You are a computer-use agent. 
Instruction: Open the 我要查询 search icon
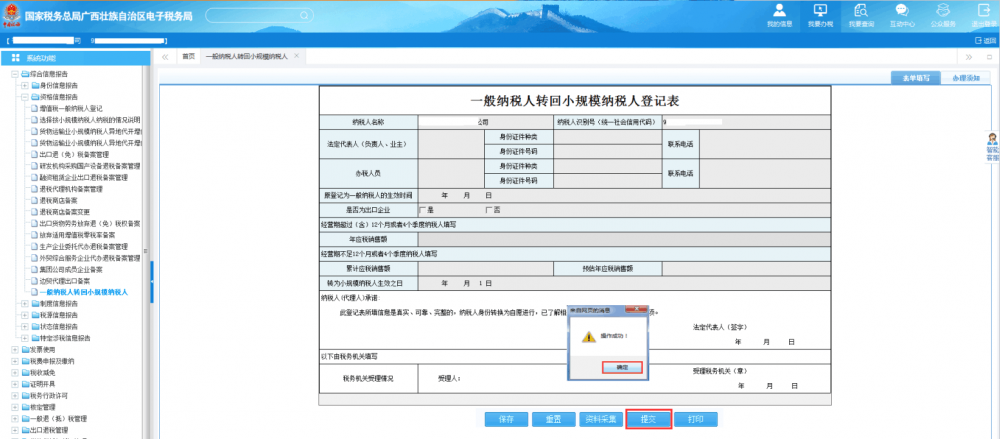(861, 13)
